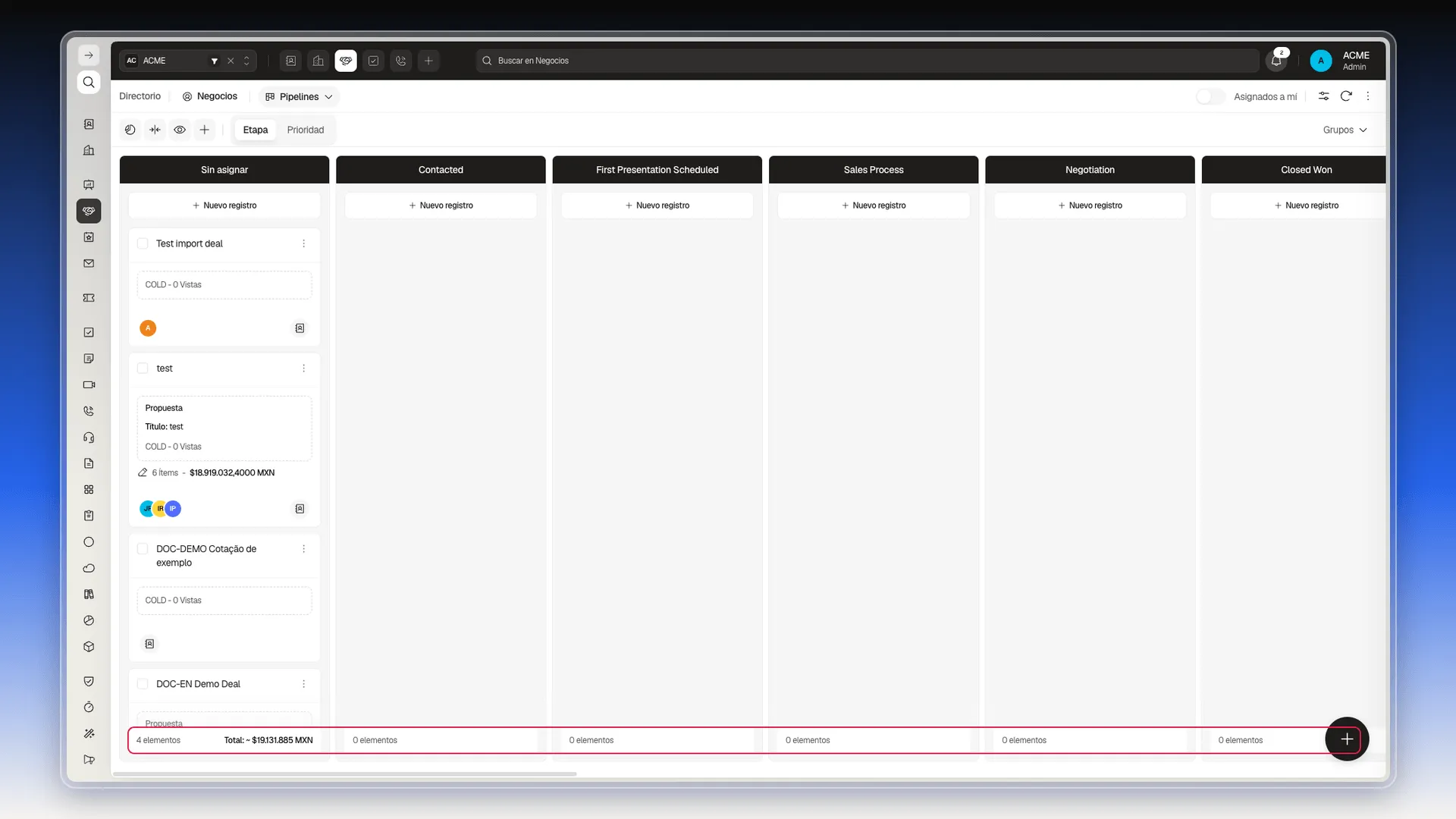1456x819 pixels.
Task: Add Nuevo registro in the Negotiation column
Action: coord(1090,206)
